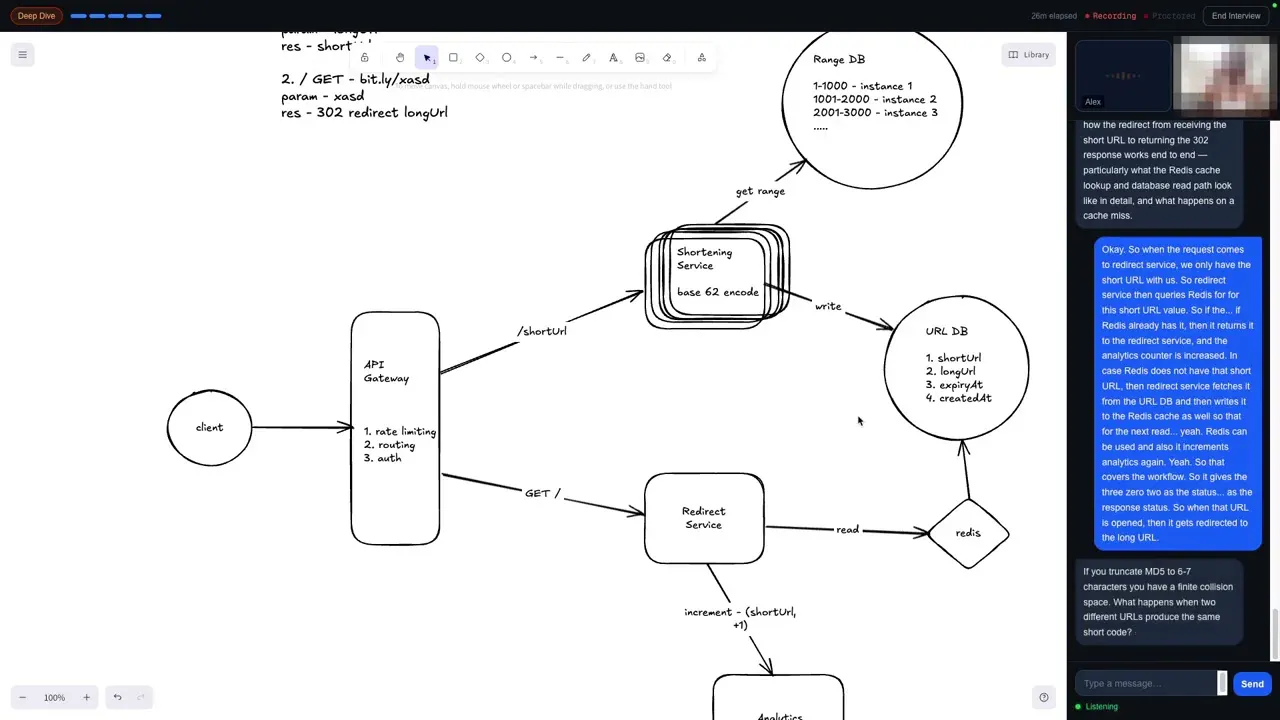1280x720 pixels.
Task: Click the 'write' arrow label
Action: pos(828,306)
